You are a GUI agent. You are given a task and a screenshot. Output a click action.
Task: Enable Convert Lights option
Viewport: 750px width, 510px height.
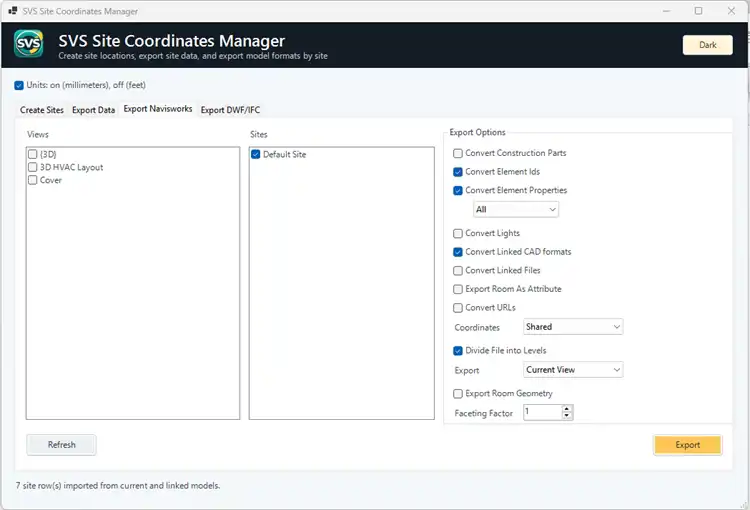458,233
